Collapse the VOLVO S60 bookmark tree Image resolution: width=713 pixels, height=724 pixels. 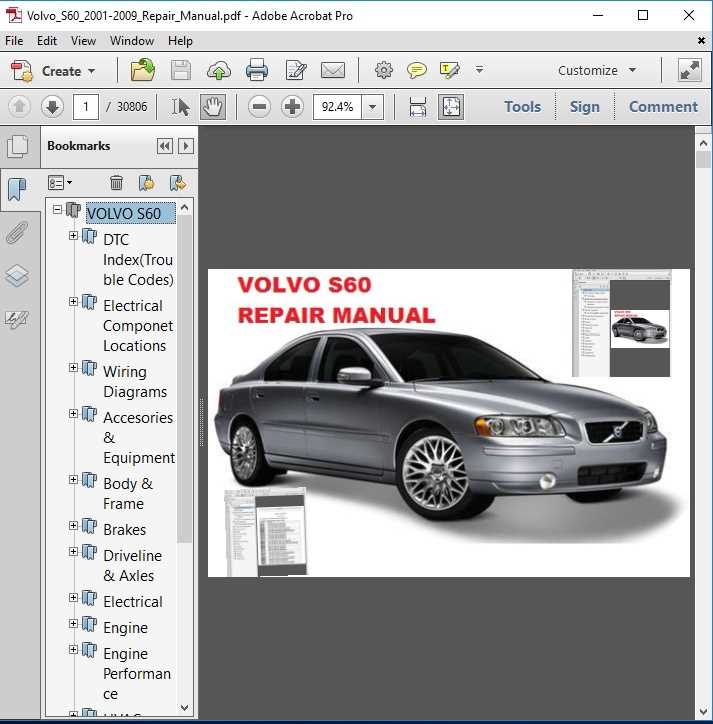click(x=57, y=210)
